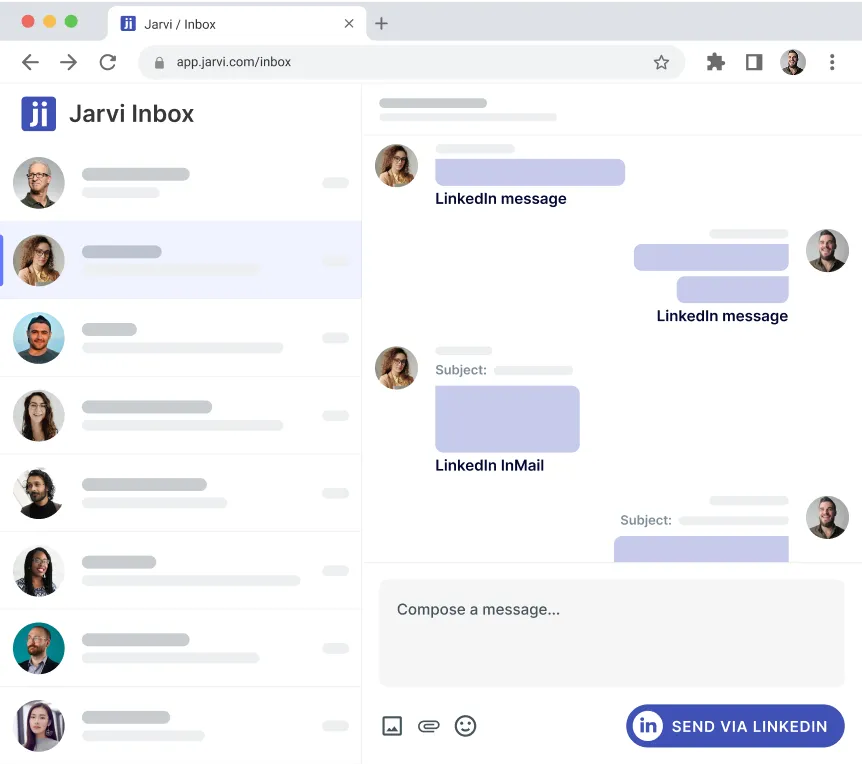Click the Compose a message field
This screenshot has width=862, height=764.
point(611,632)
